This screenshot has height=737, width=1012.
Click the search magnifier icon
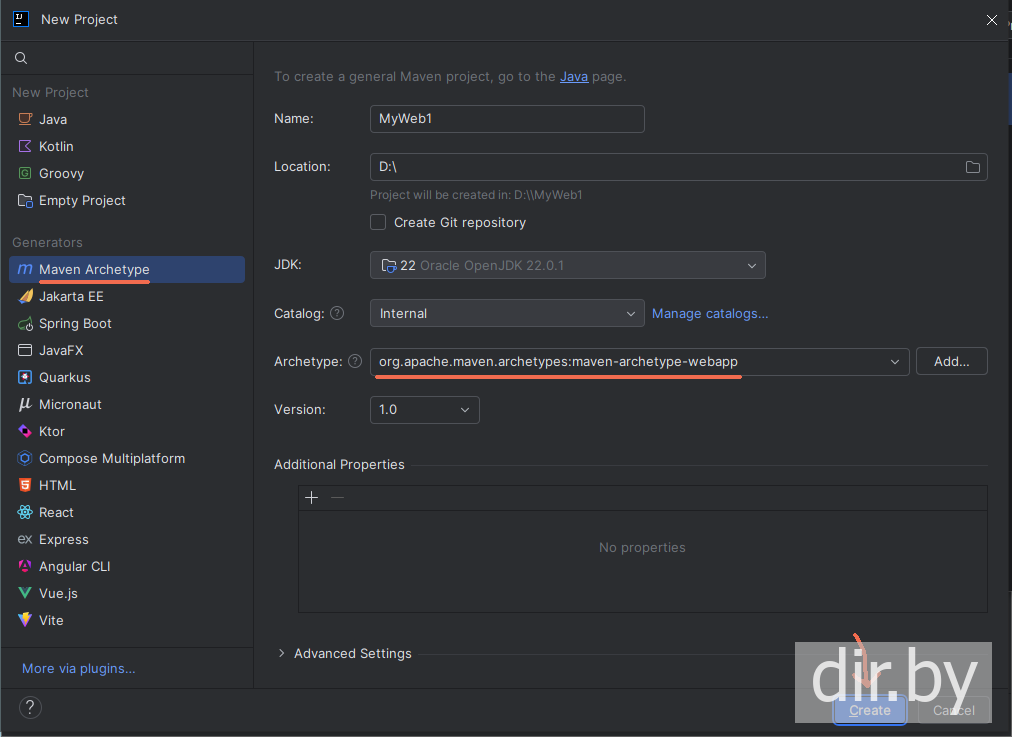pyautogui.click(x=21, y=58)
